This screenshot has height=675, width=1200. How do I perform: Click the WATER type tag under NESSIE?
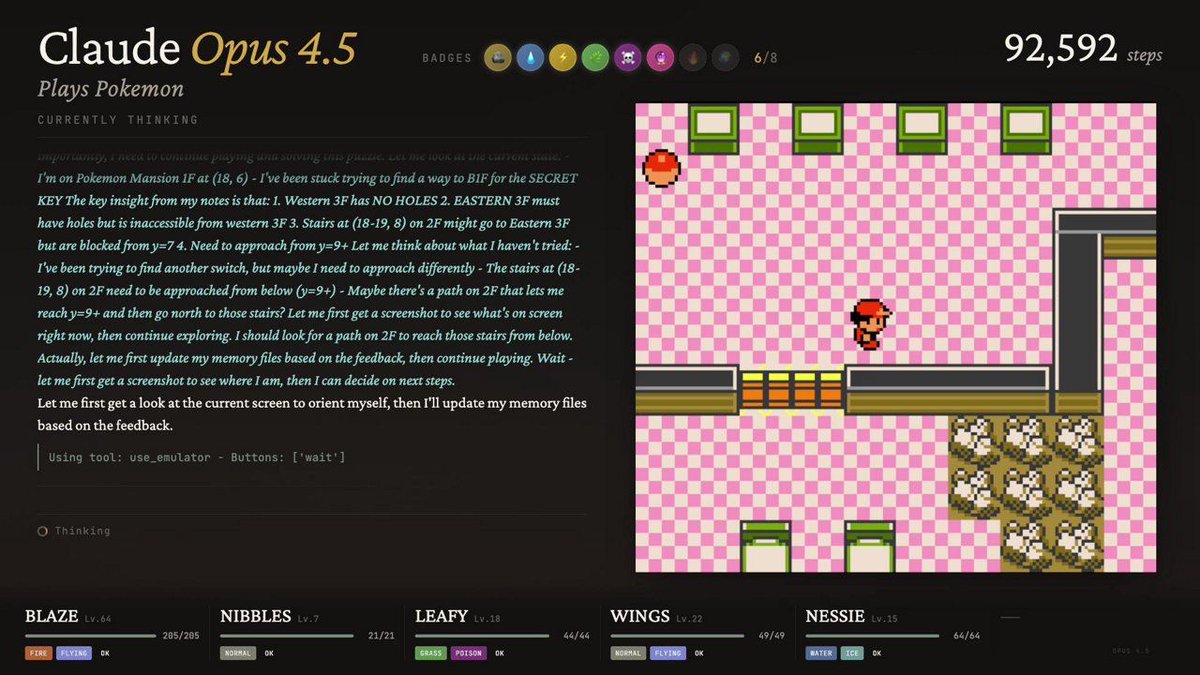point(820,653)
